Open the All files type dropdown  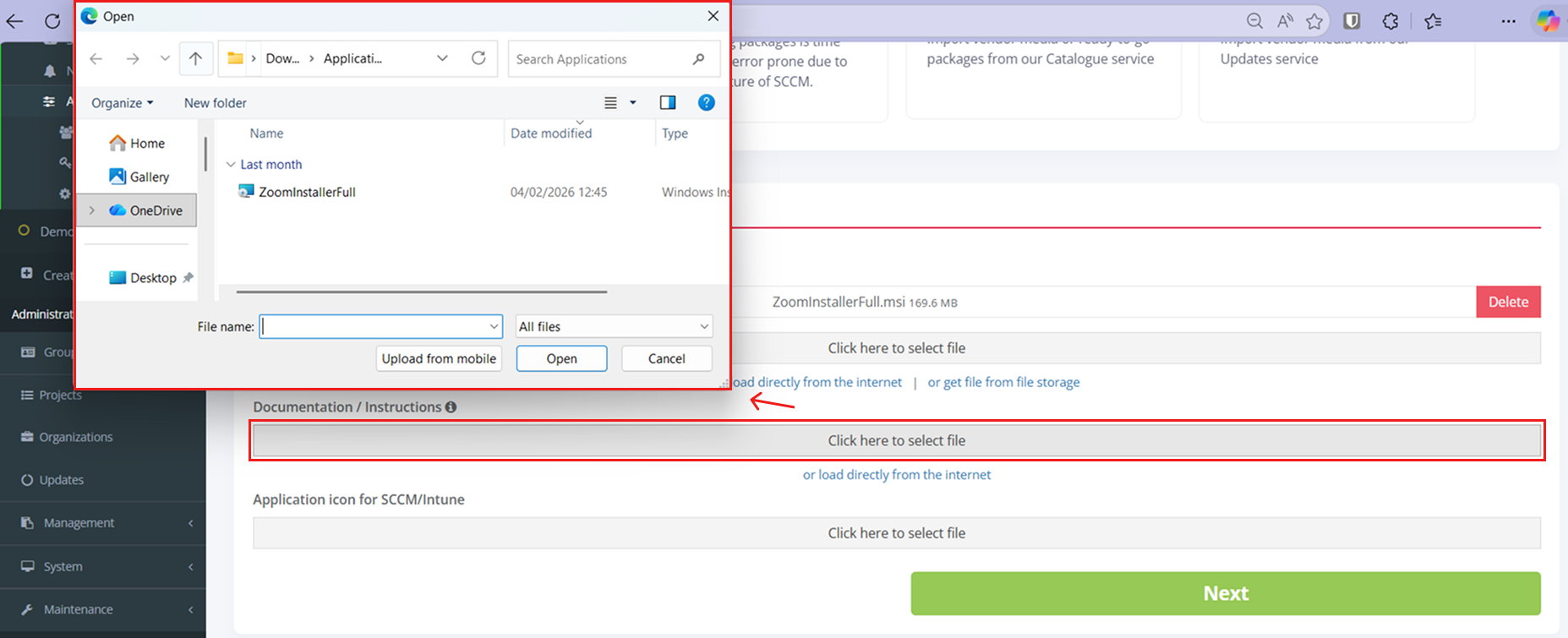pos(614,326)
